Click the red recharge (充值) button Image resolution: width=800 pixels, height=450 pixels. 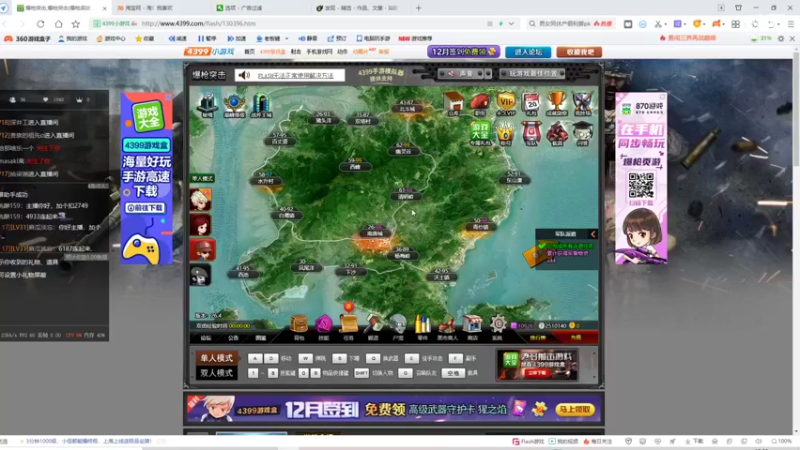[x=576, y=338]
